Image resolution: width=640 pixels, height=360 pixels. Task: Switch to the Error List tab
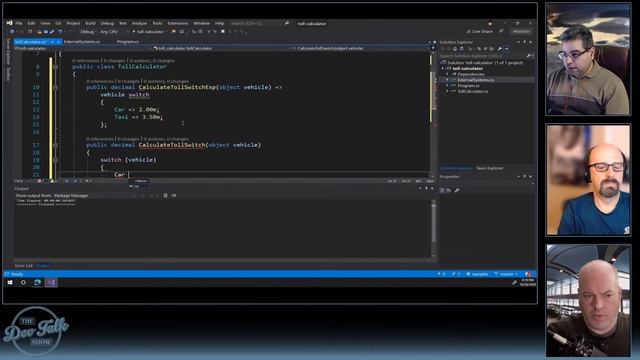[x=24, y=266]
